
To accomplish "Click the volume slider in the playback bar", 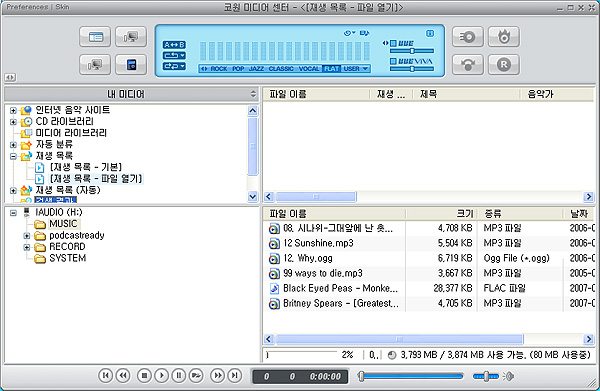I will pyautogui.click(x=486, y=376).
